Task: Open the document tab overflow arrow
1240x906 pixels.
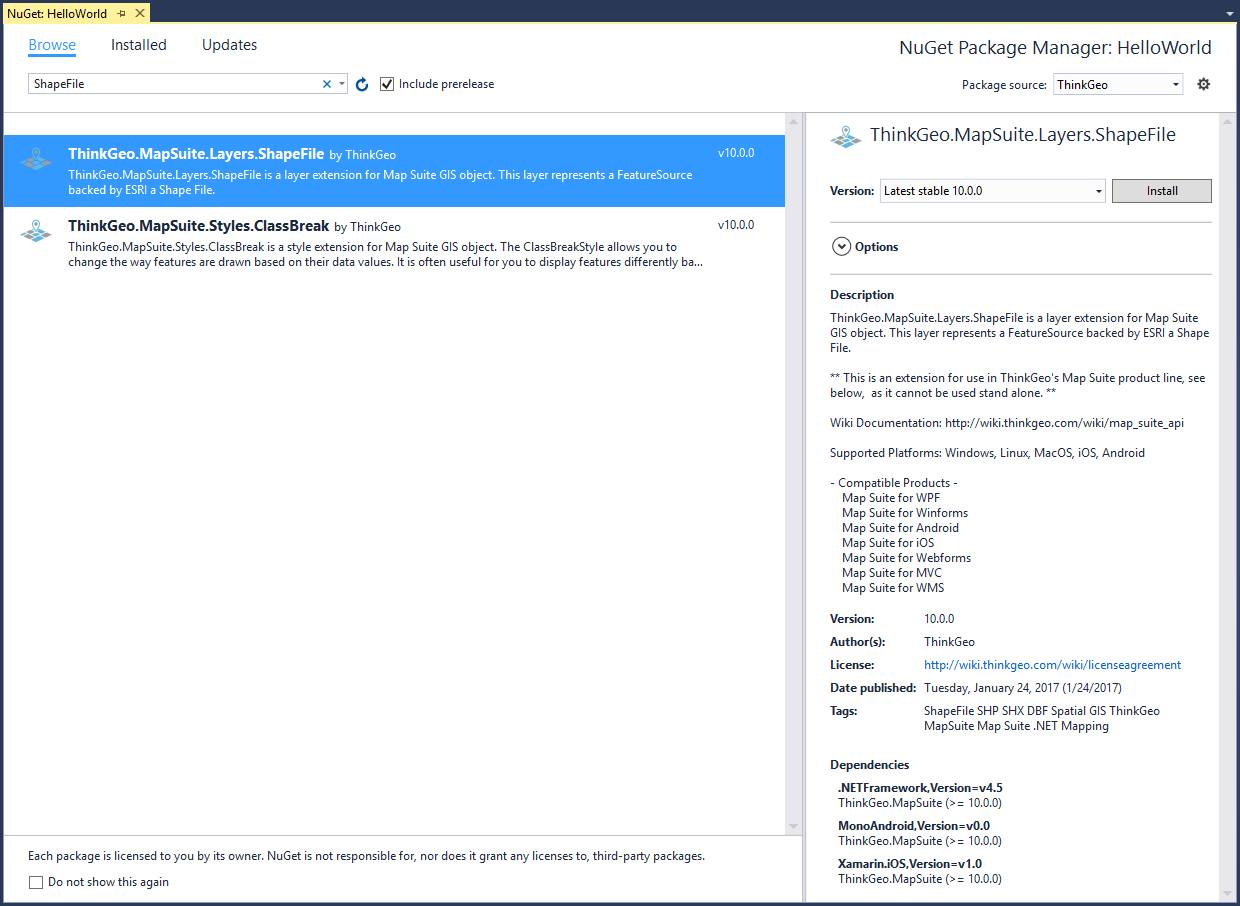Action: pos(1229,14)
